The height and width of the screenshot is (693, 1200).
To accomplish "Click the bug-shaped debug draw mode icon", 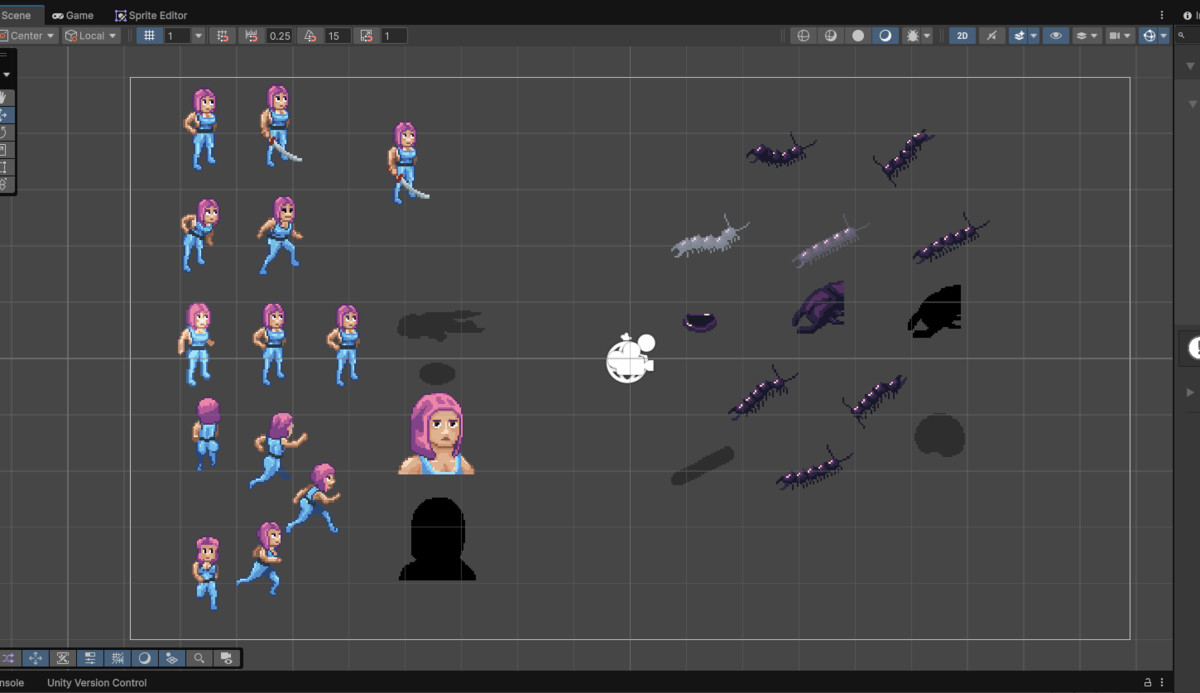I will click(912, 36).
